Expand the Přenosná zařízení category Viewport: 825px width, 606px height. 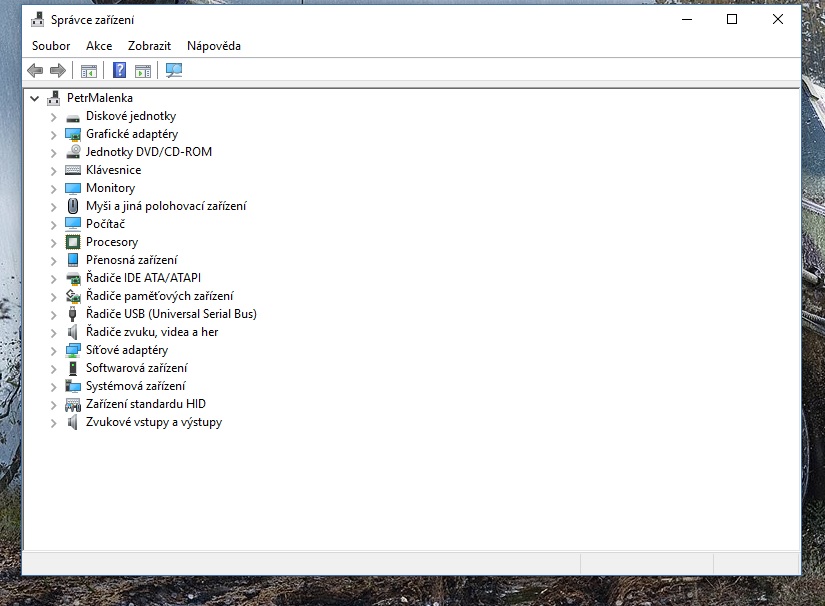(53, 260)
